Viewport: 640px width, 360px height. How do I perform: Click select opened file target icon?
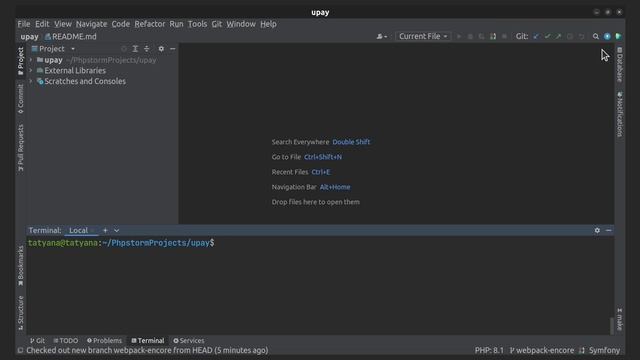coord(124,49)
